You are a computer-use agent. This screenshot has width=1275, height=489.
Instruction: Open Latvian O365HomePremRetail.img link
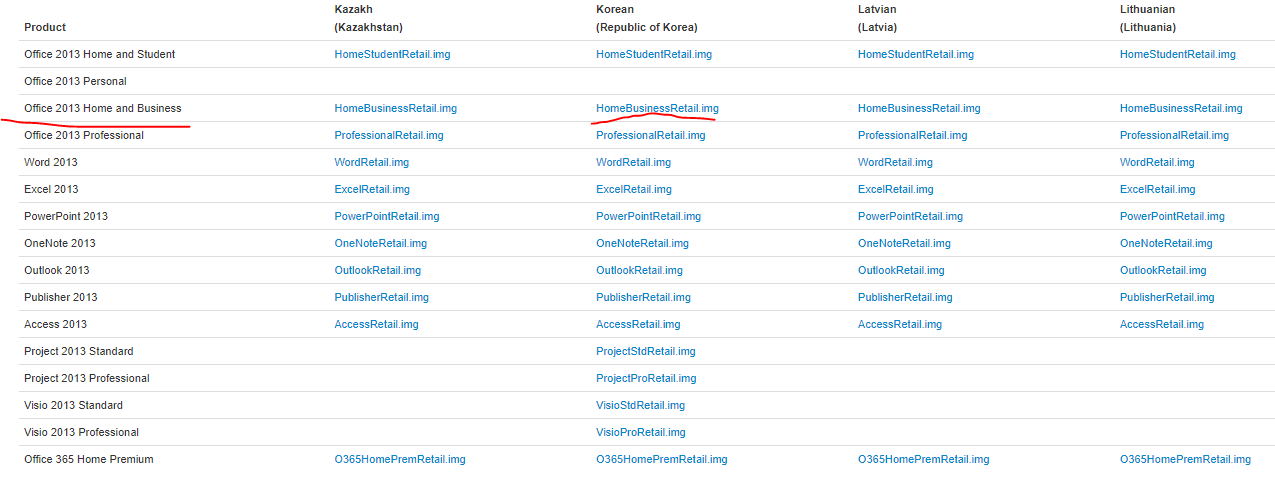coord(924,459)
